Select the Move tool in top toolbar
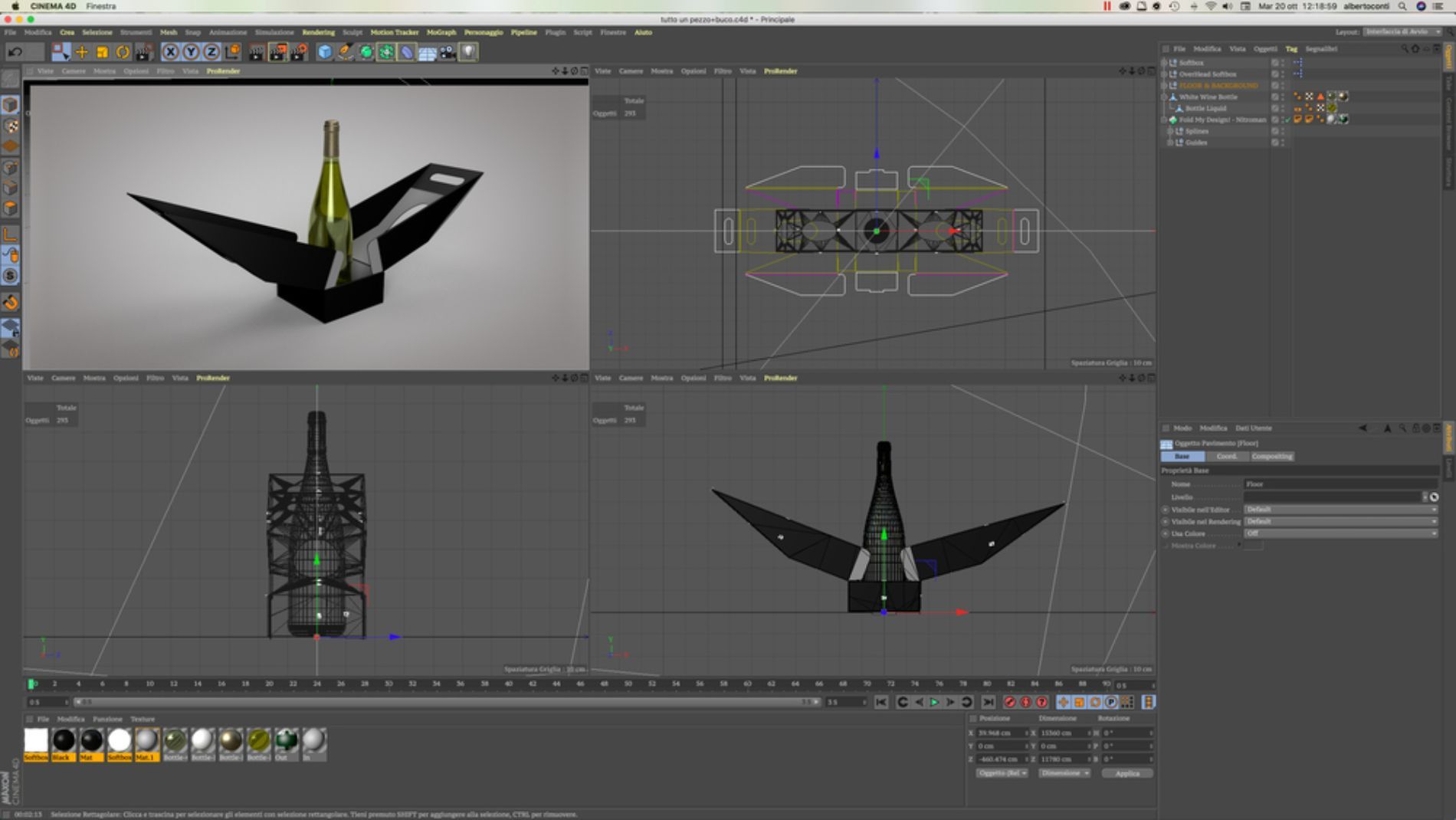 tap(81, 52)
